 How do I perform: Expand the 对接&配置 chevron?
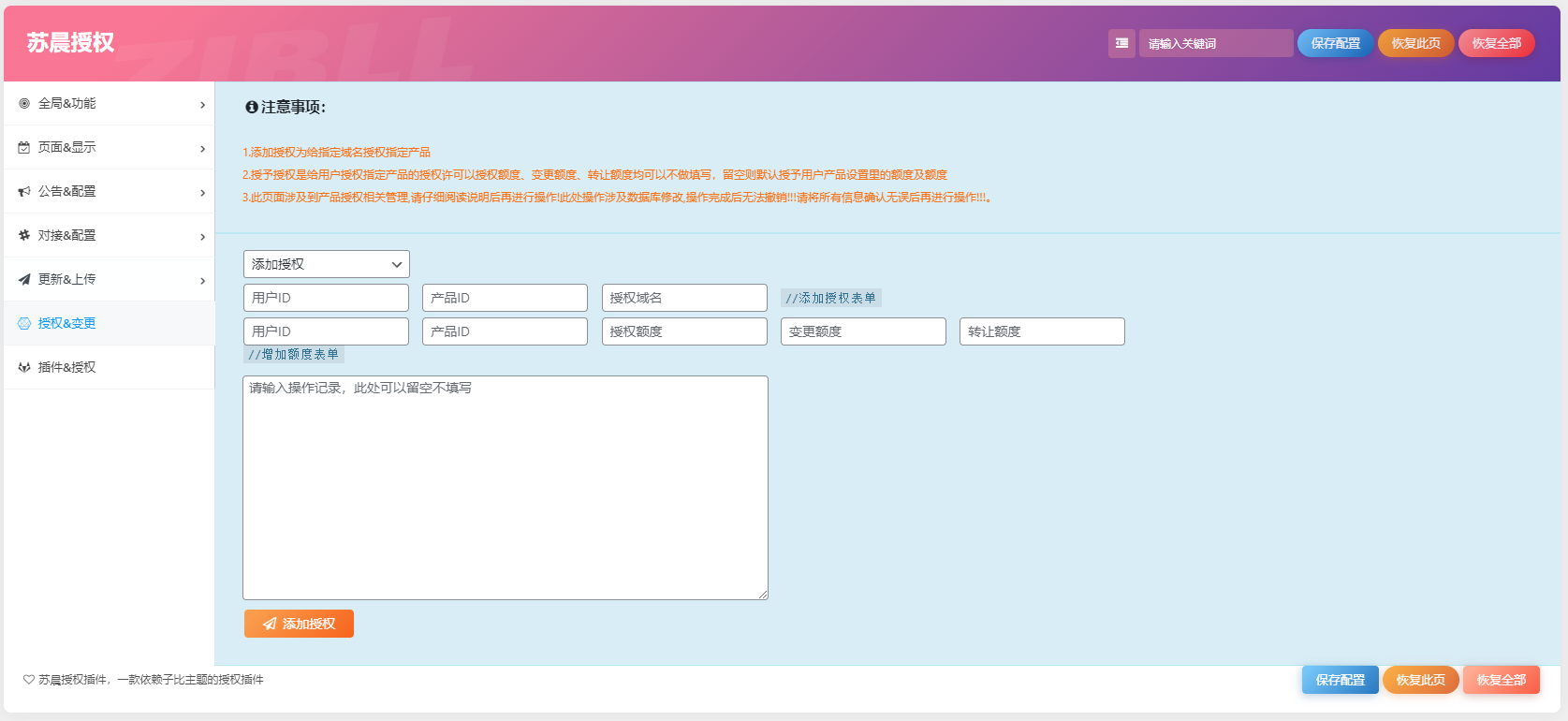click(202, 237)
